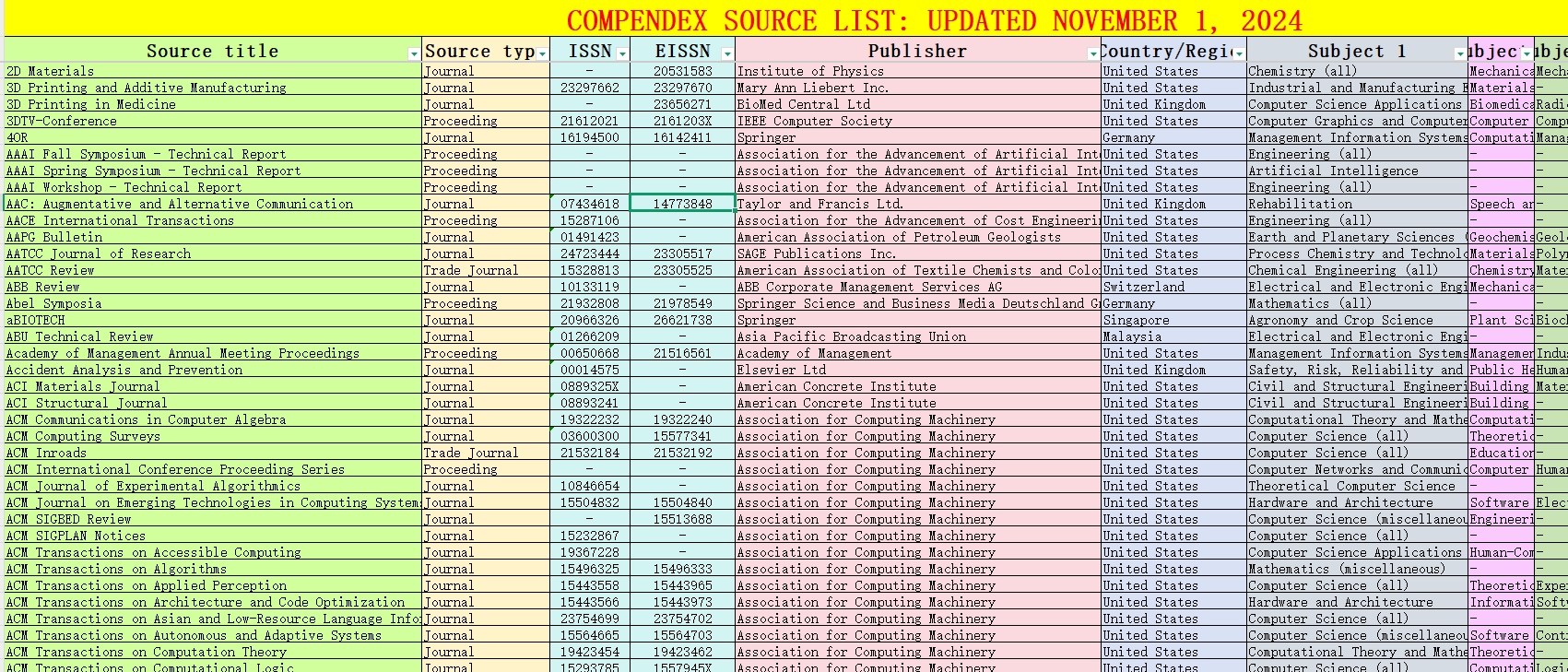
Task: Click the 'Switzerland' country cell
Action: [x=1144, y=287]
